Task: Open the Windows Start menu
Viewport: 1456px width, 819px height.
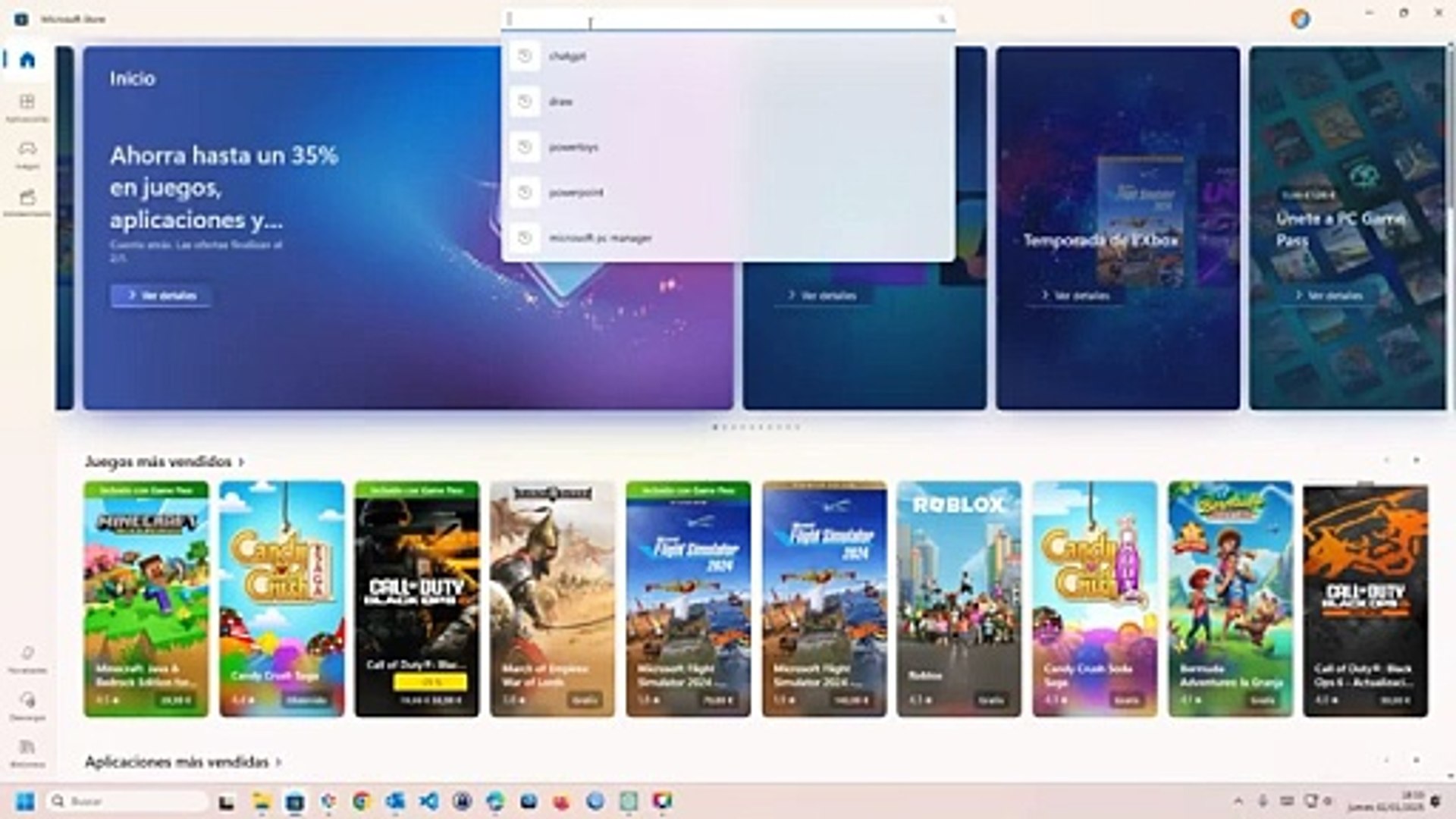Action: coord(25,802)
